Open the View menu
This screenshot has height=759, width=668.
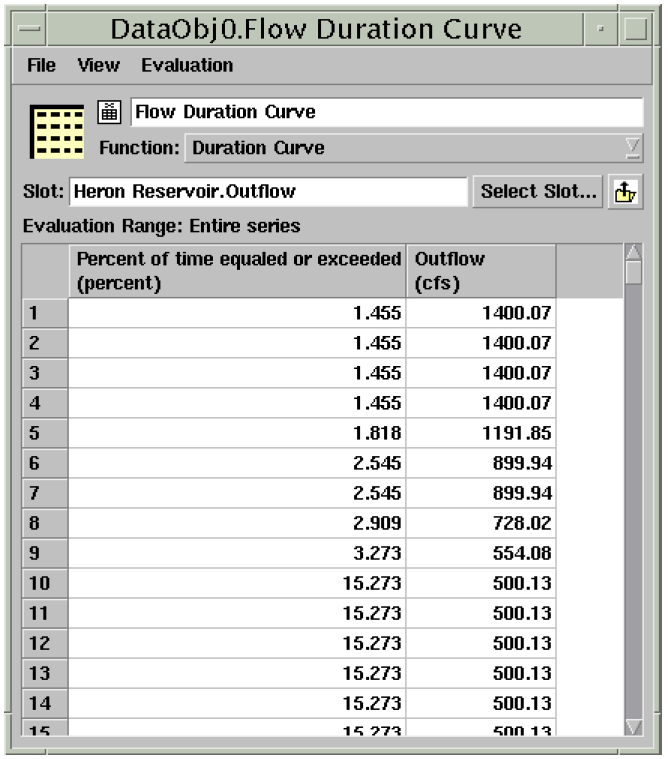[x=98, y=66]
